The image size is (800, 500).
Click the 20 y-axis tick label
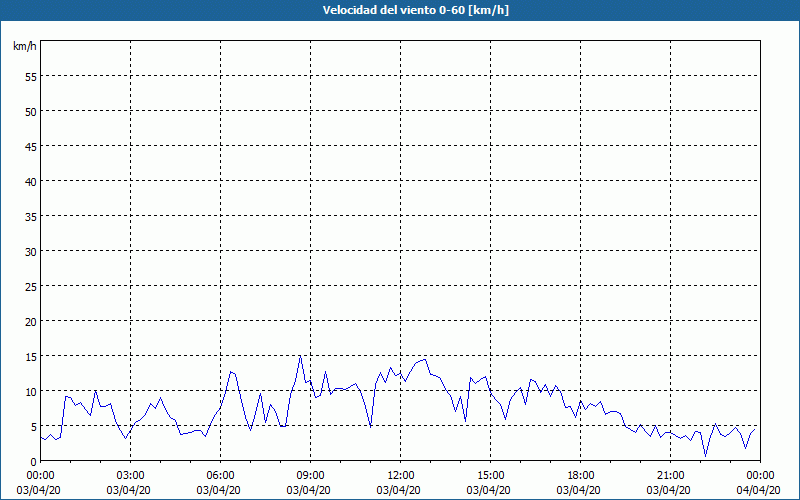30,321
